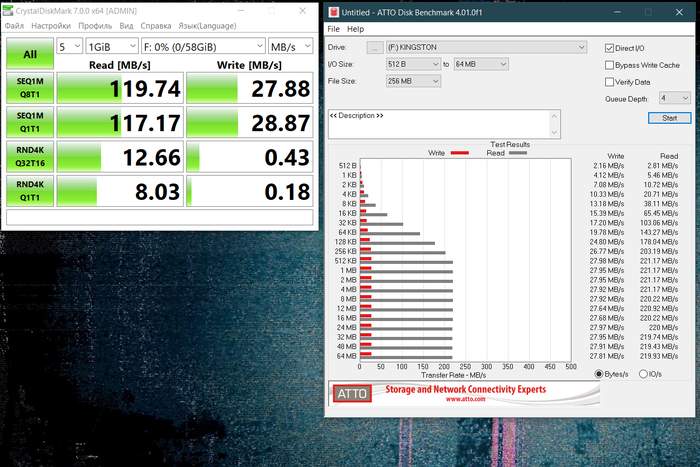The image size is (700, 467).
Task: Open the Справка menu
Action: pyautogui.click(x=156, y=26)
